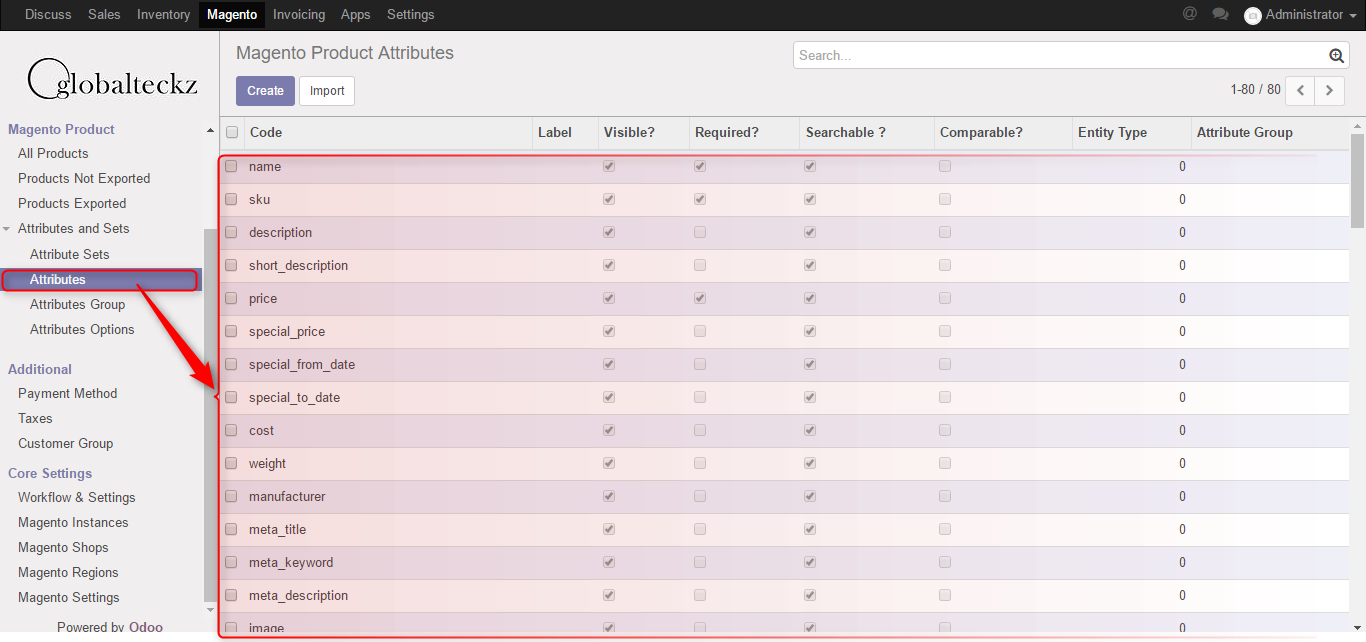Tick the select-all checkbox in header
The width and height of the screenshot is (1366, 642).
[x=232, y=132]
